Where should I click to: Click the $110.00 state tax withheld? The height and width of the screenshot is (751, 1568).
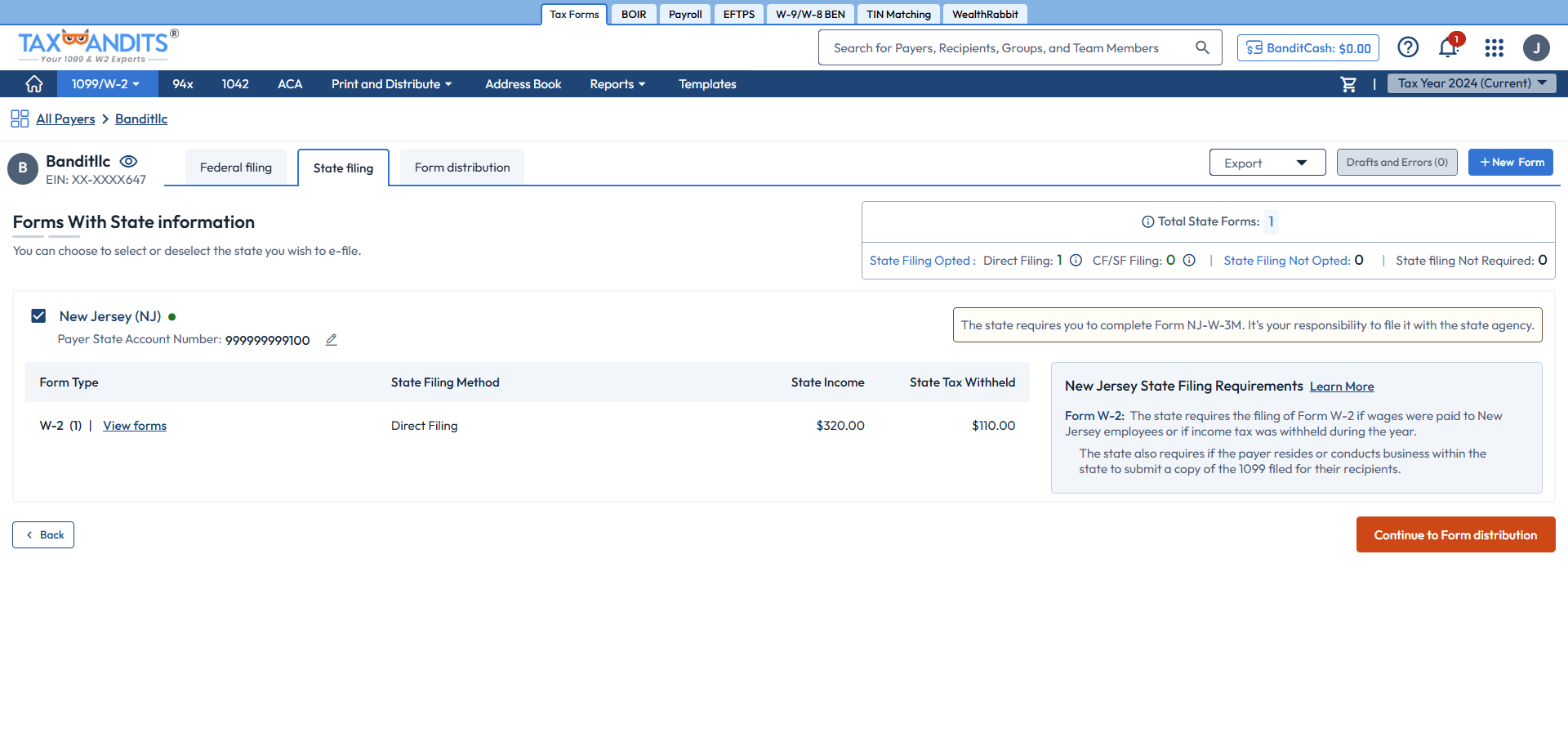(x=993, y=426)
